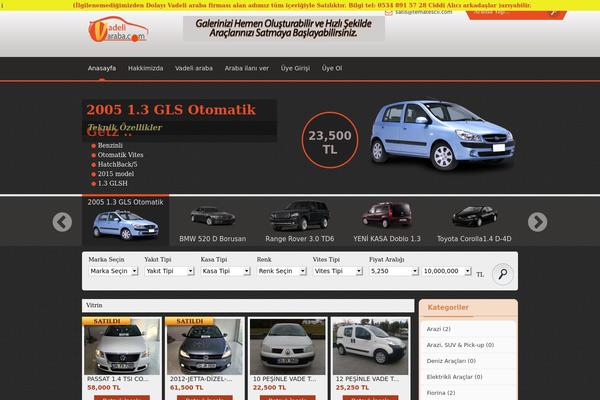Image resolution: width=600 pixels, height=400 pixels.
Task: Open the Arazi (2) category
Action: (439, 329)
